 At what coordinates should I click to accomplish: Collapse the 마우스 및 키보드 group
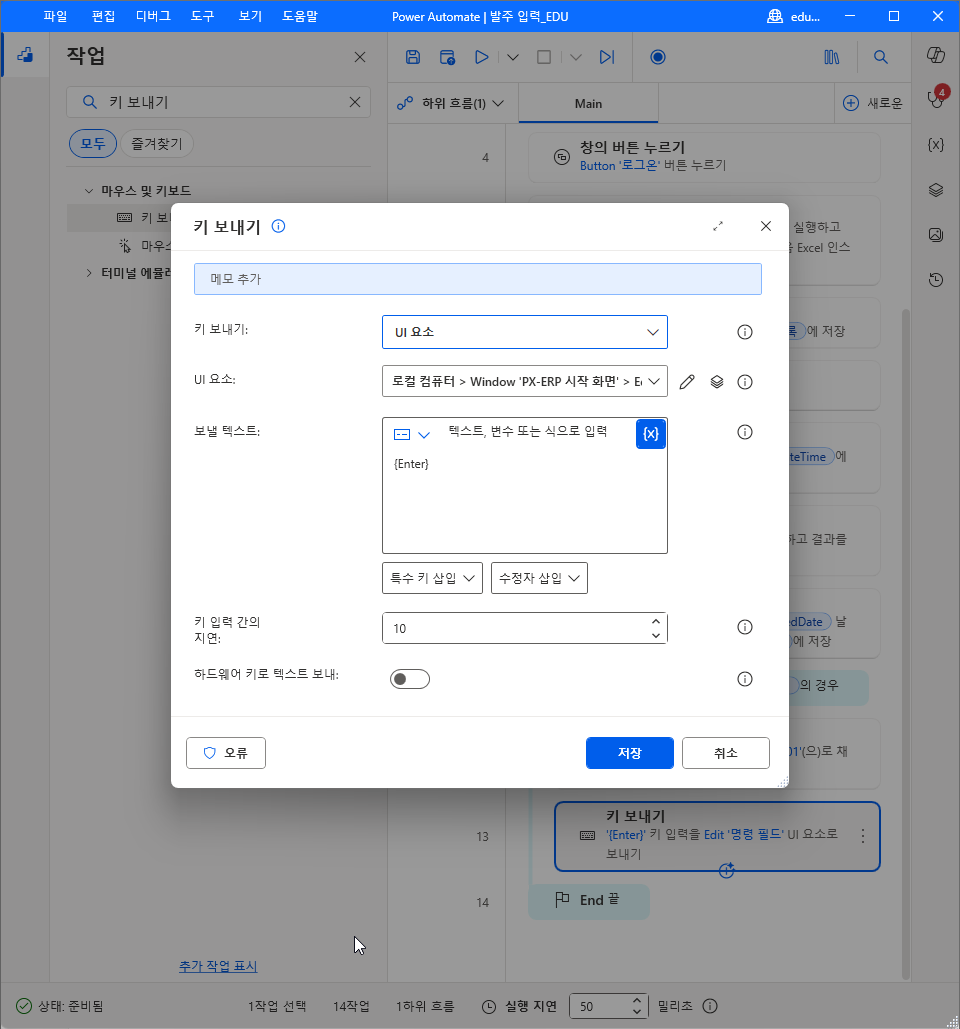tap(89, 190)
